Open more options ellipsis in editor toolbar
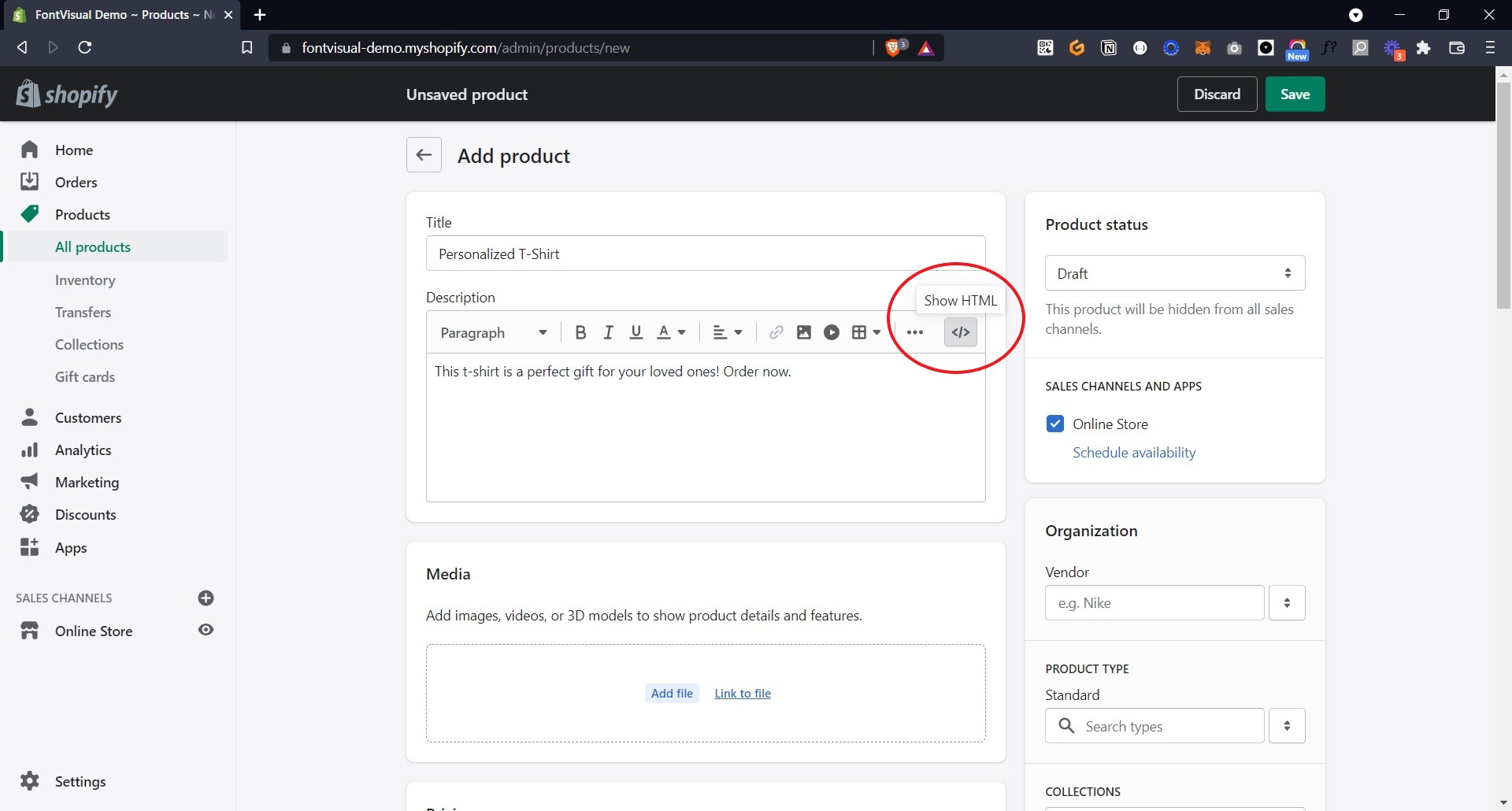The image size is (1512, 811). click(x=914, y=332)
